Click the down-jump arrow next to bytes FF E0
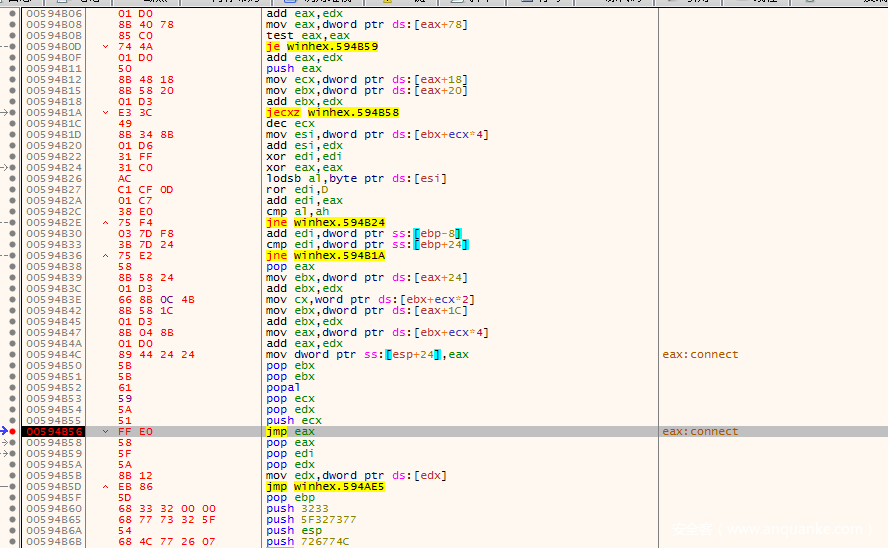The width and height of the screenshot is (888, 548). tap(106, 432)
